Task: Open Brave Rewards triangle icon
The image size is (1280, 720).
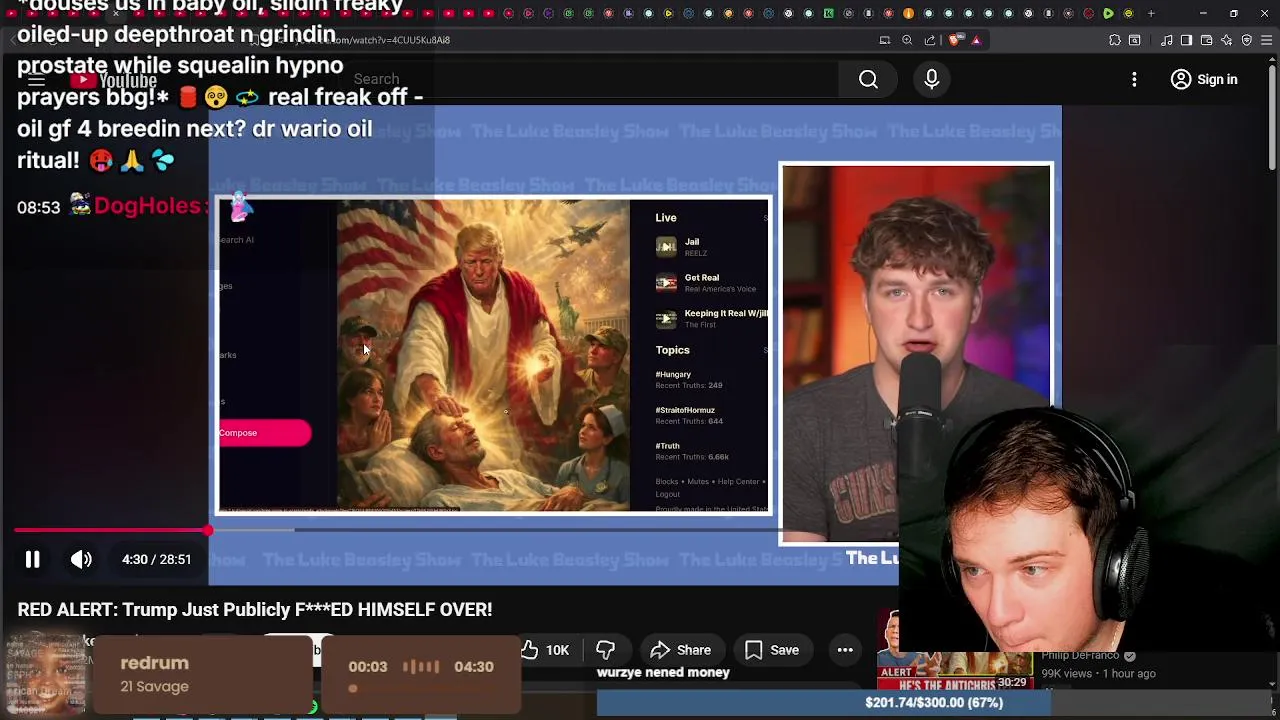Action: click(976, 40)
